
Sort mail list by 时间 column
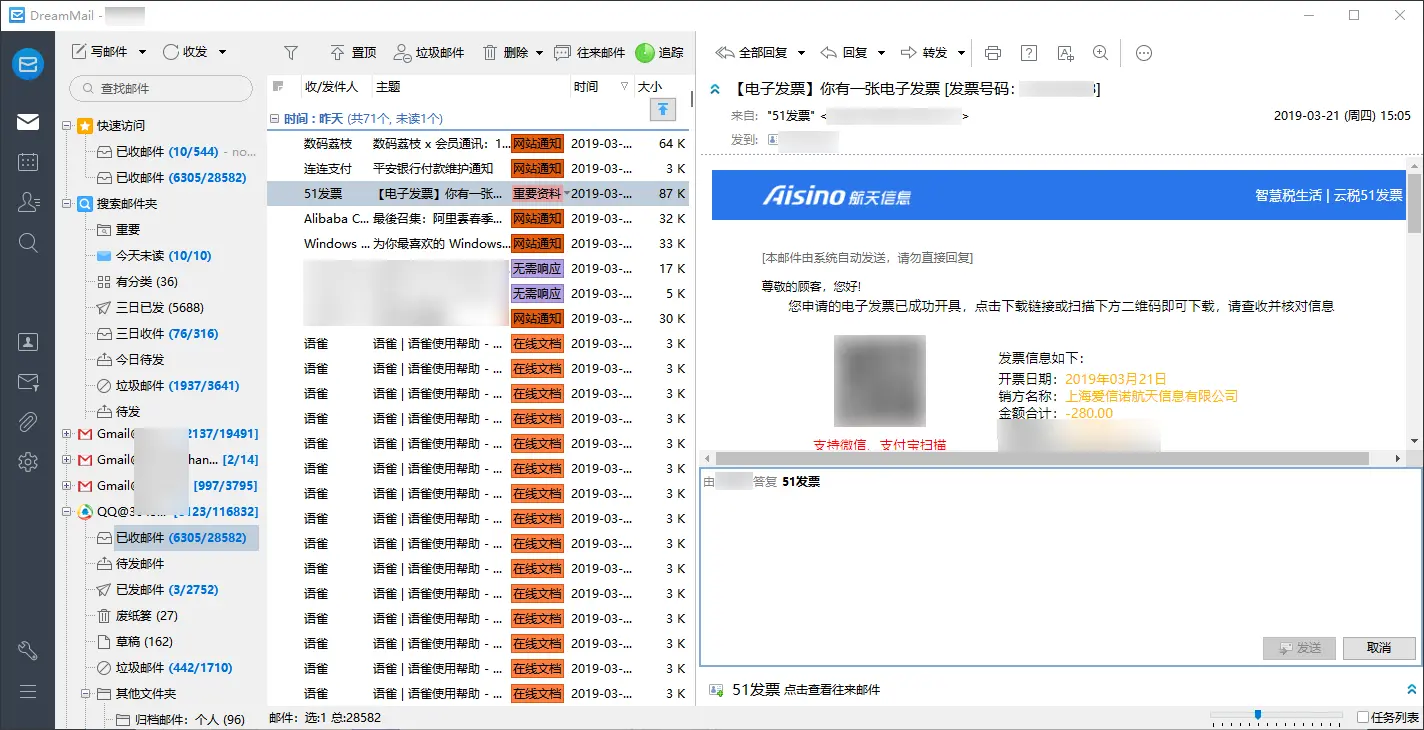click(601, 87)
